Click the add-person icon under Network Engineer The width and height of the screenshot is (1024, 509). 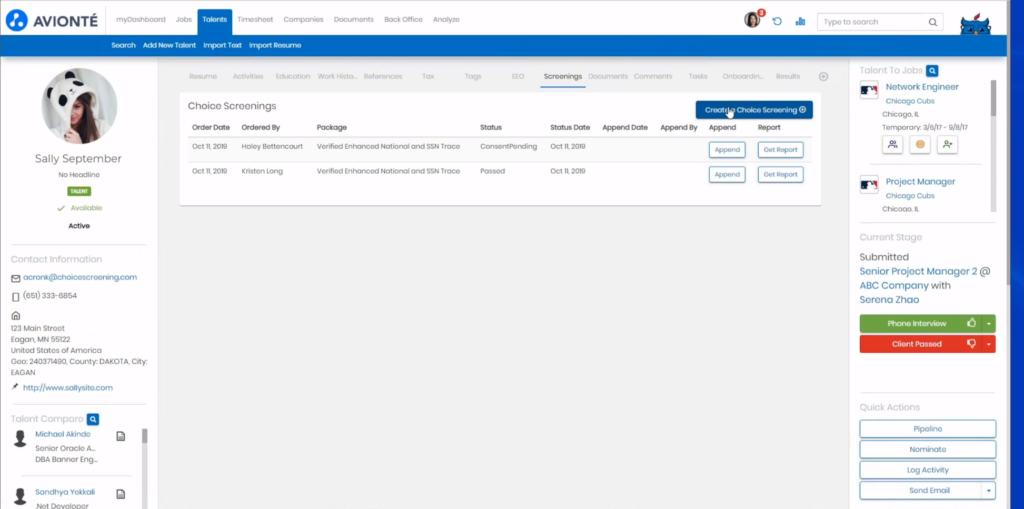[x=947, y=145]
